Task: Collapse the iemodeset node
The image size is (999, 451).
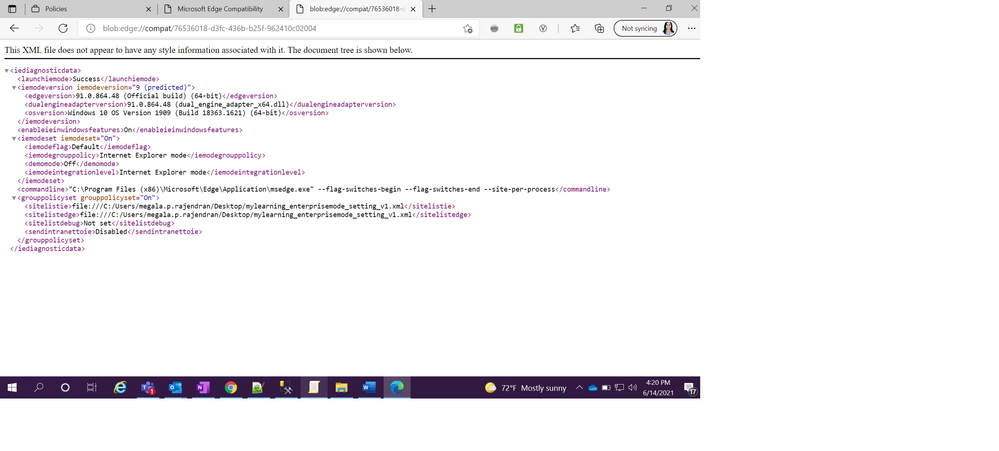Action: point(14,138)
